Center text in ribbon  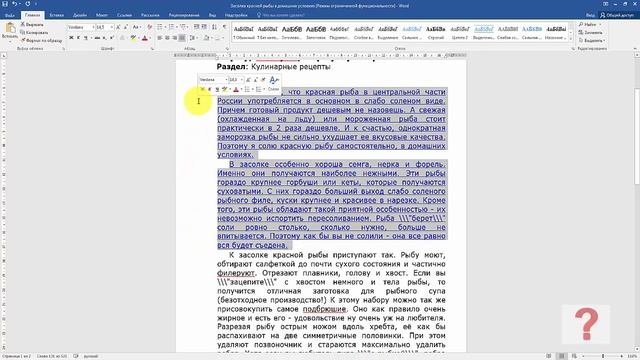point(167,38)
